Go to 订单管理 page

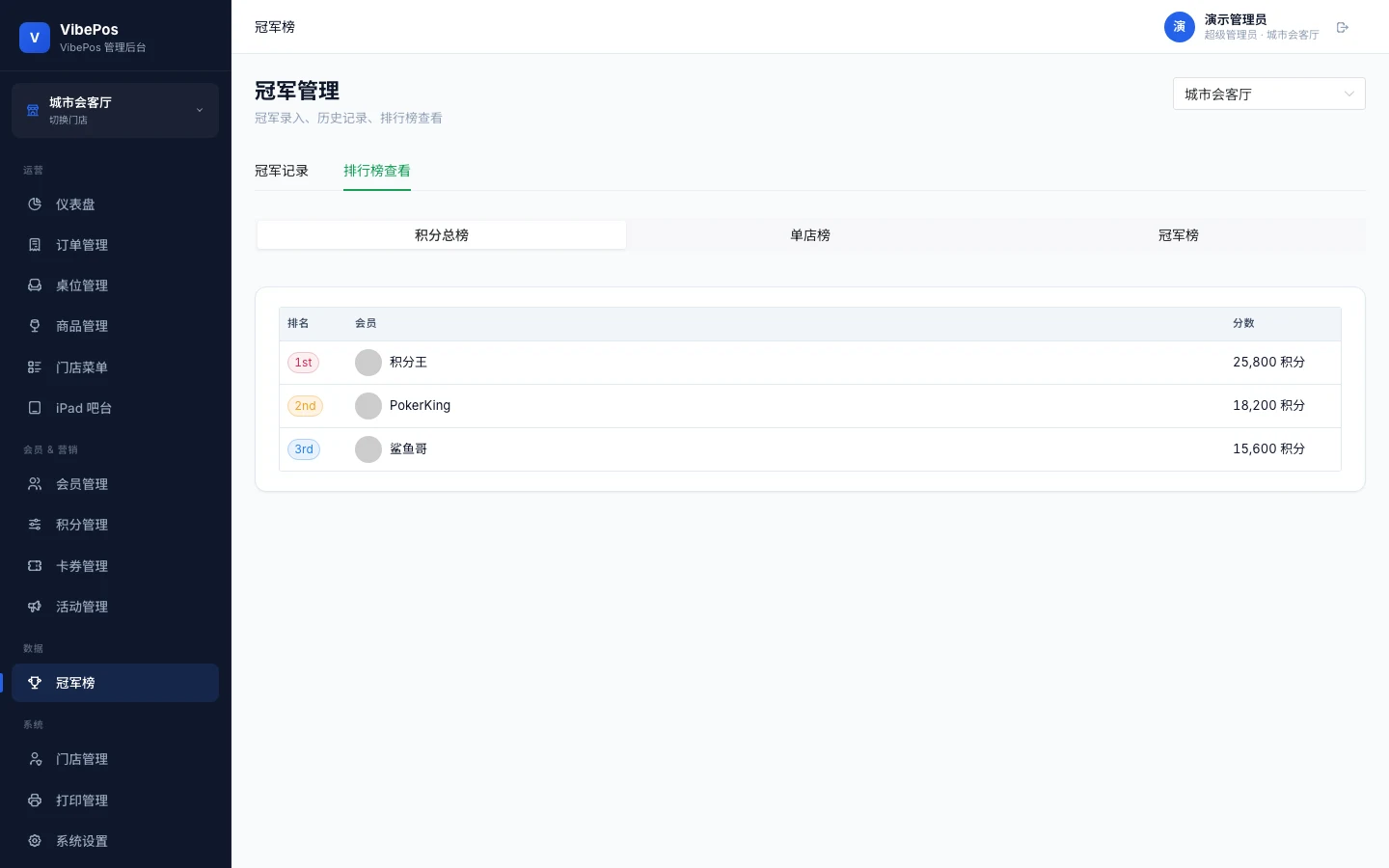tap(115, 245)
